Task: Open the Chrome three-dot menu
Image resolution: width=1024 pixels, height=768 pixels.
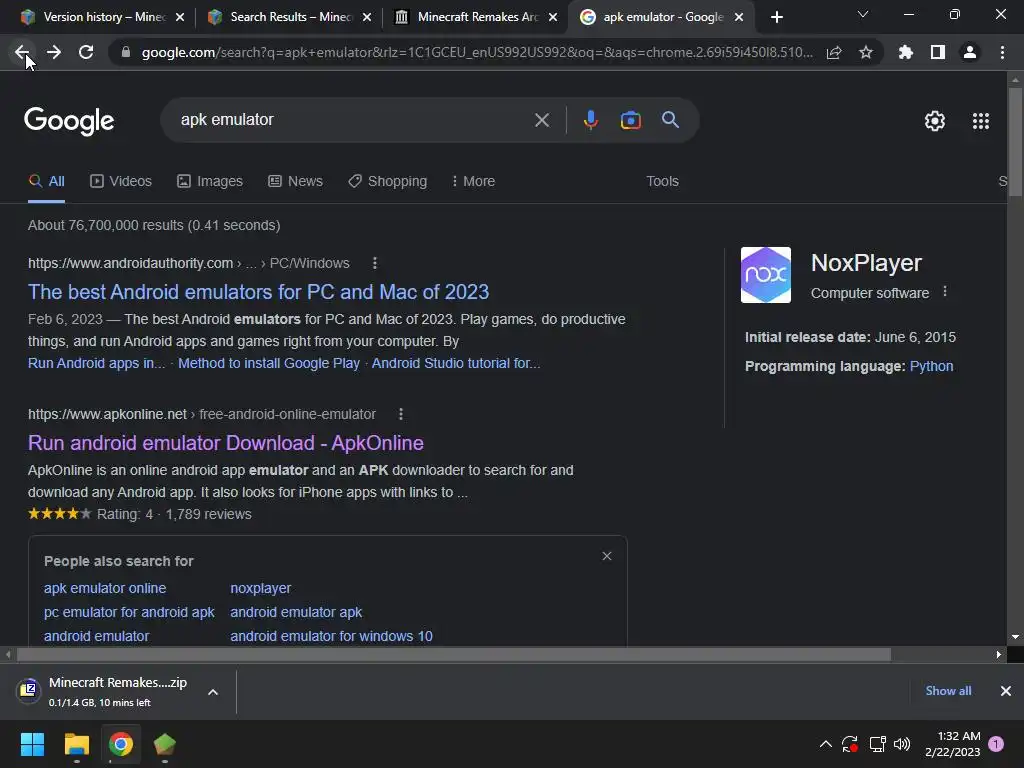Action: (x=1002, y=52)
